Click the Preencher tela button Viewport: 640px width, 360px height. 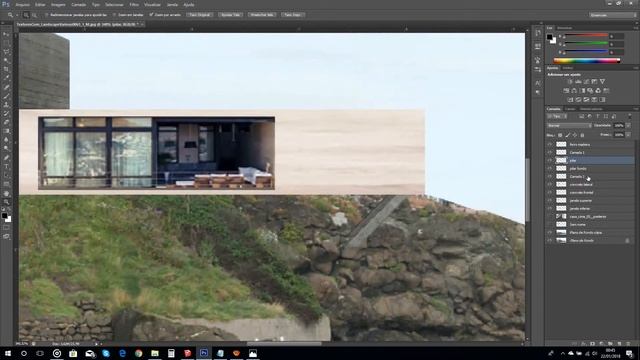click(x=262, y=15)
